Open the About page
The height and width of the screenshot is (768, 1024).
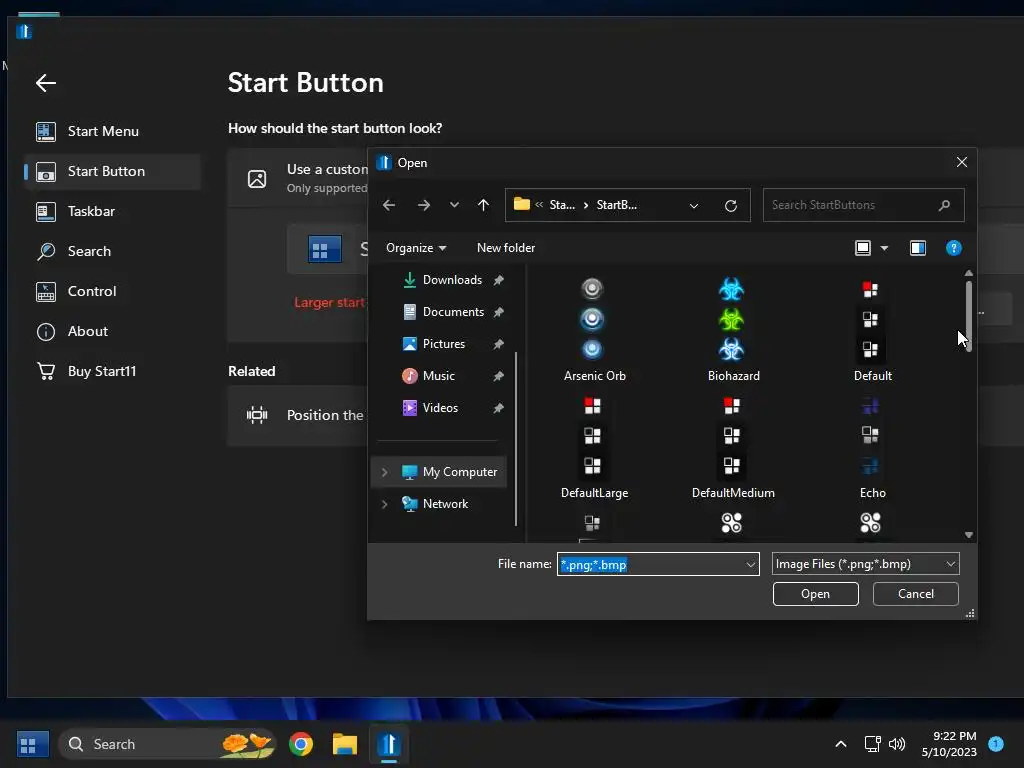[x=112, y=331]
